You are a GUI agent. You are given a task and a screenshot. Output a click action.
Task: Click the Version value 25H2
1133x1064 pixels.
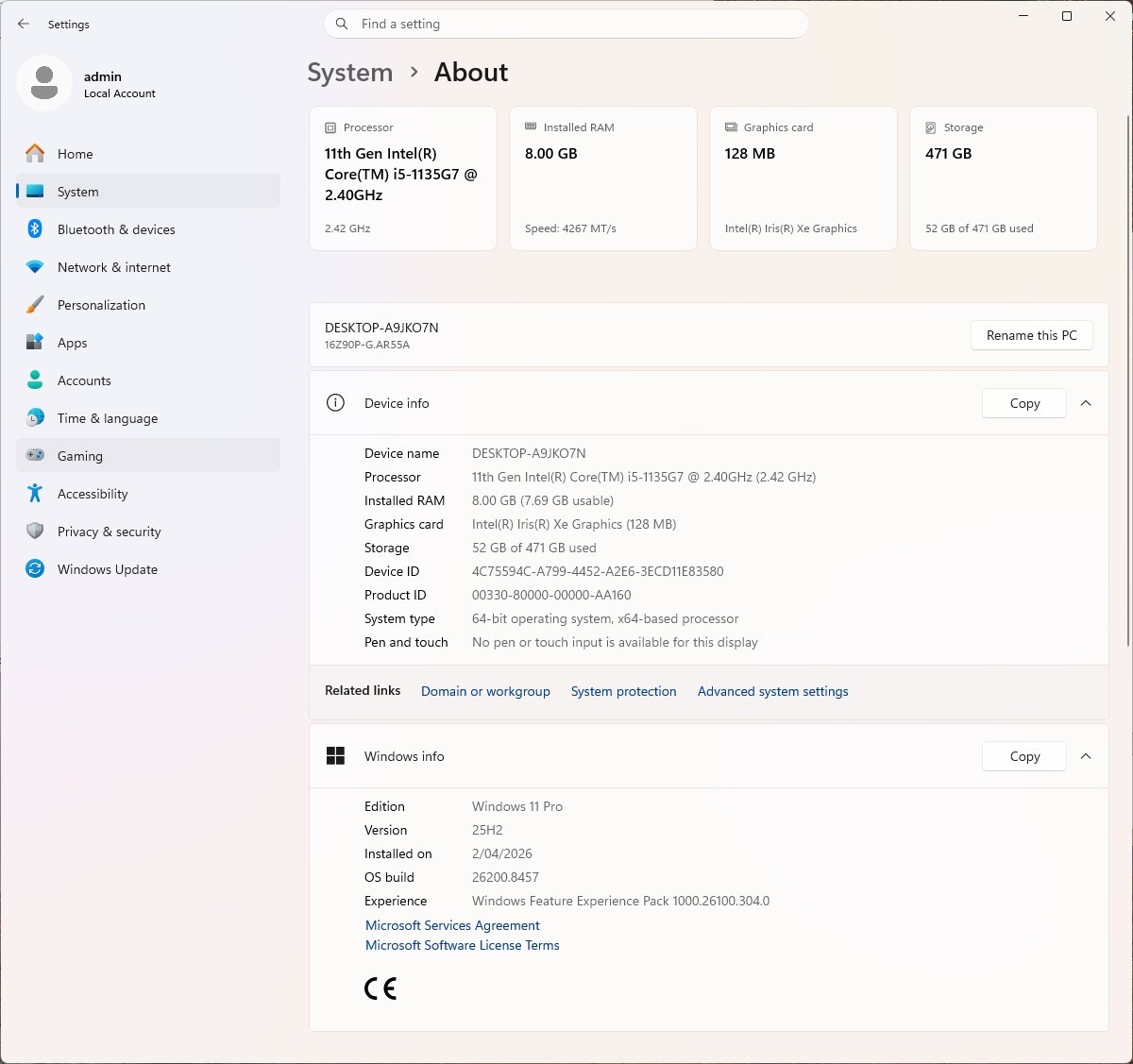487,830
